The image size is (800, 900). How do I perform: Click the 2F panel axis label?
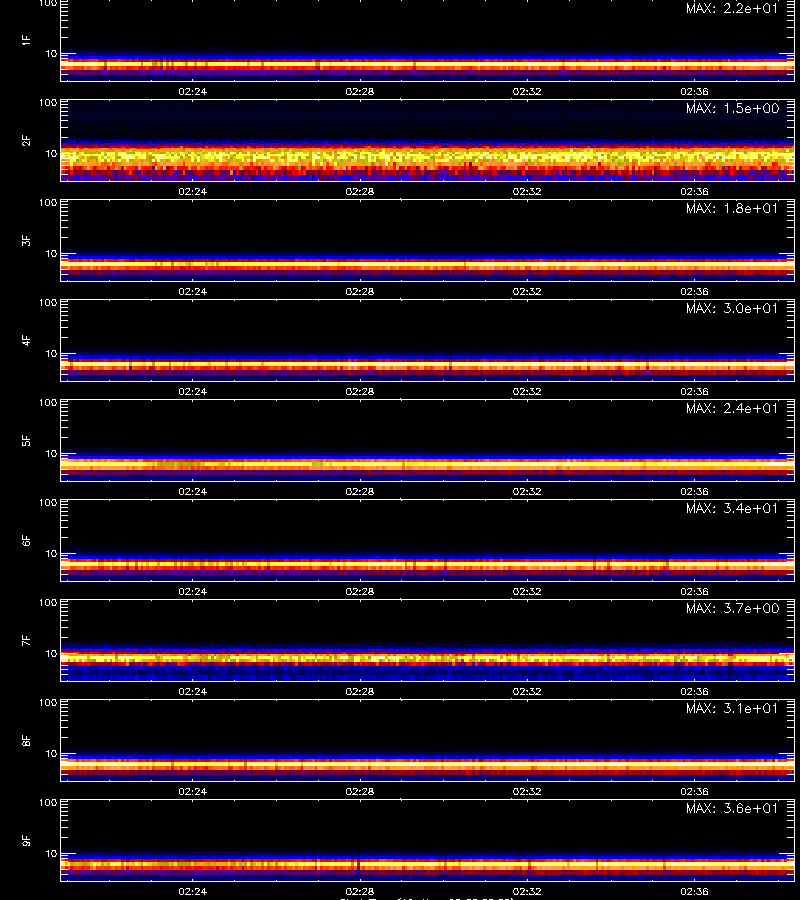(26, 141)
